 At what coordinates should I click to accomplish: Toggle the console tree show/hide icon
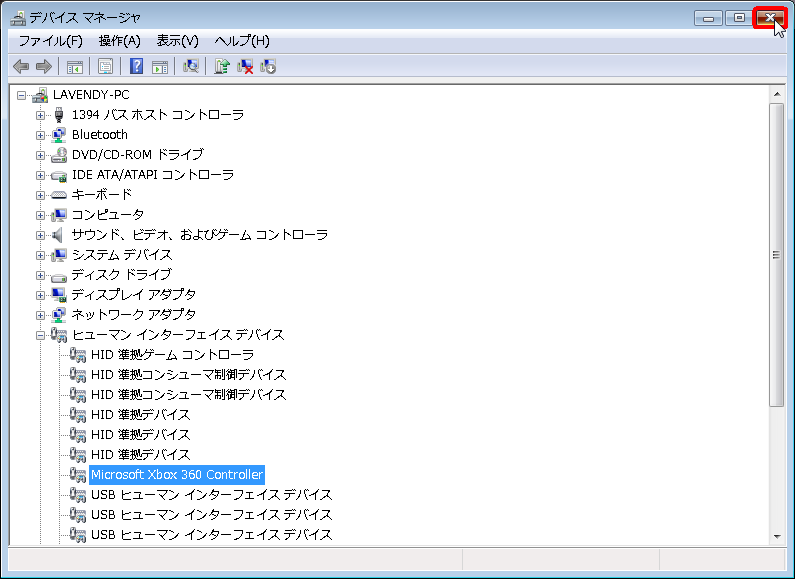click(75, 66)
